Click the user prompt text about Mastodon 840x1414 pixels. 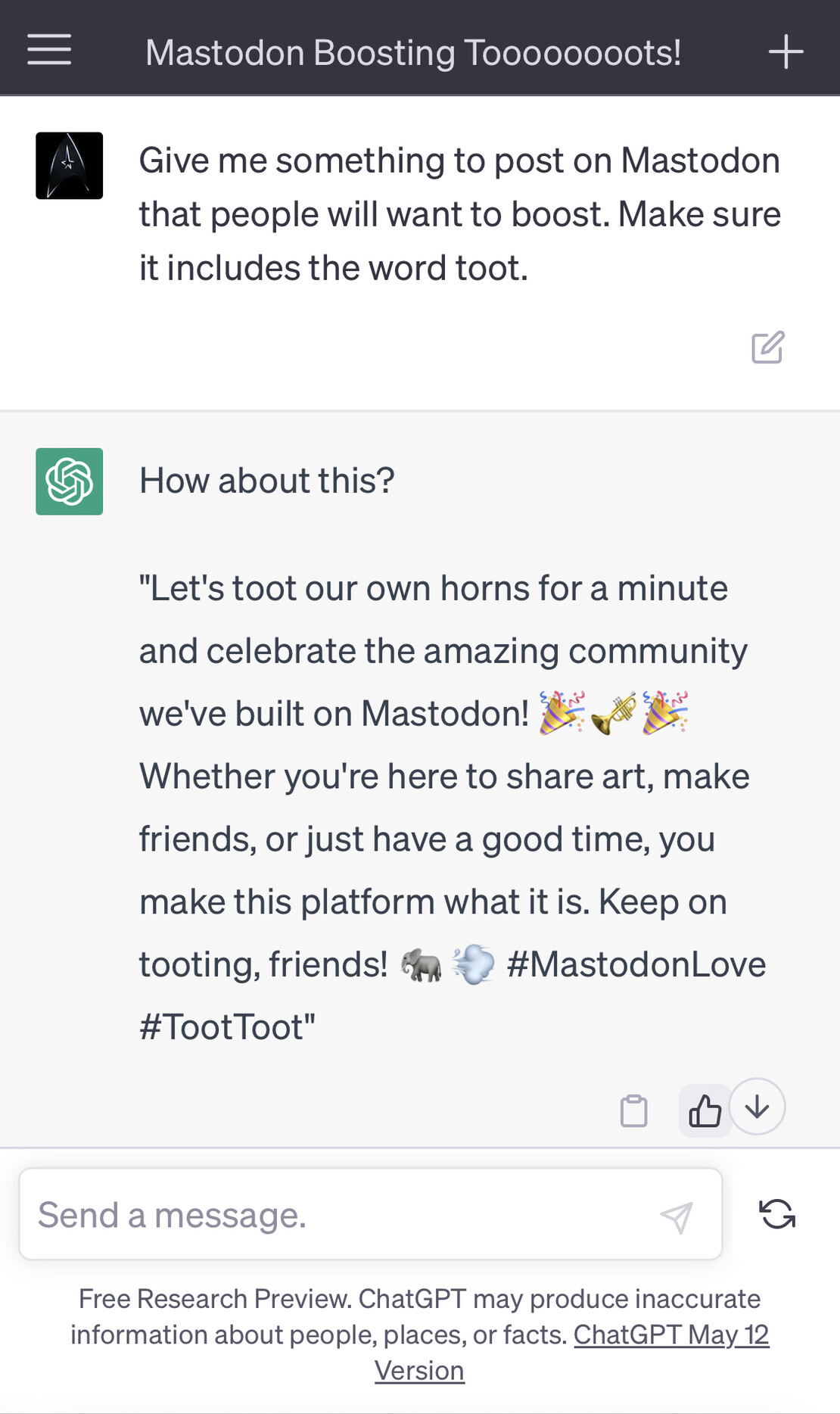(x=460, y=214)
